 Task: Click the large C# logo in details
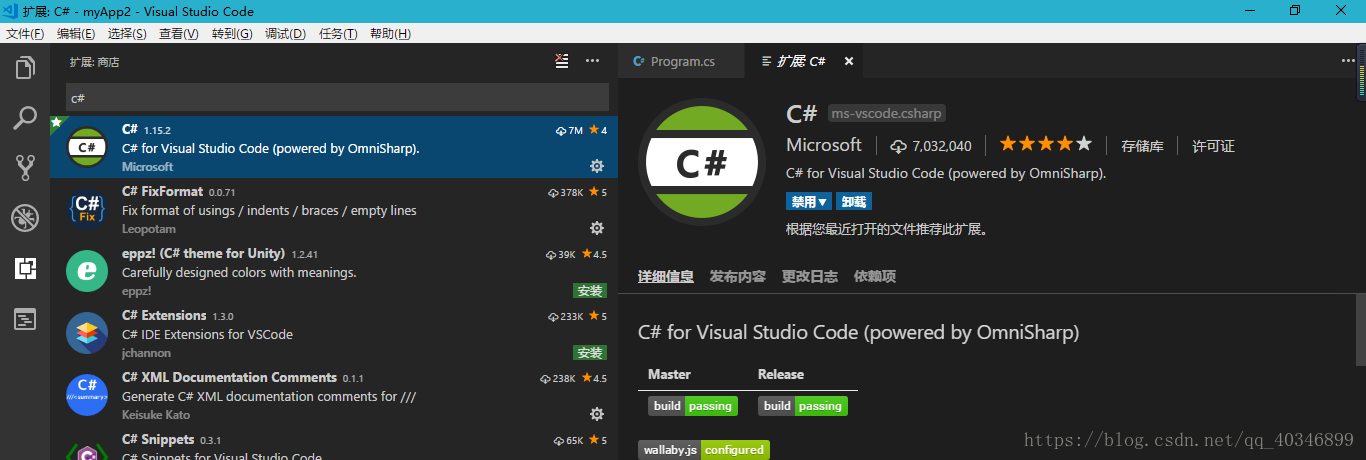(x=701, y=162)
